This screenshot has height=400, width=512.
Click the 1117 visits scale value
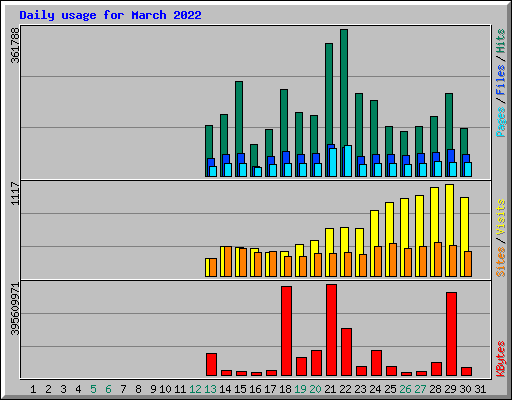tap(15, 194)
